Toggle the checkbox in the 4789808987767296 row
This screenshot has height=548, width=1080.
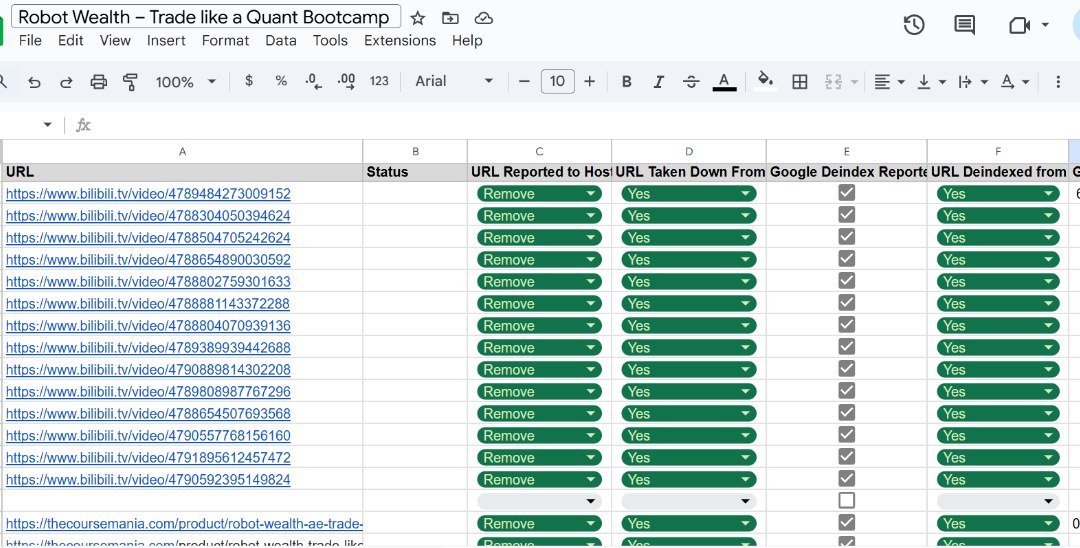847,390
